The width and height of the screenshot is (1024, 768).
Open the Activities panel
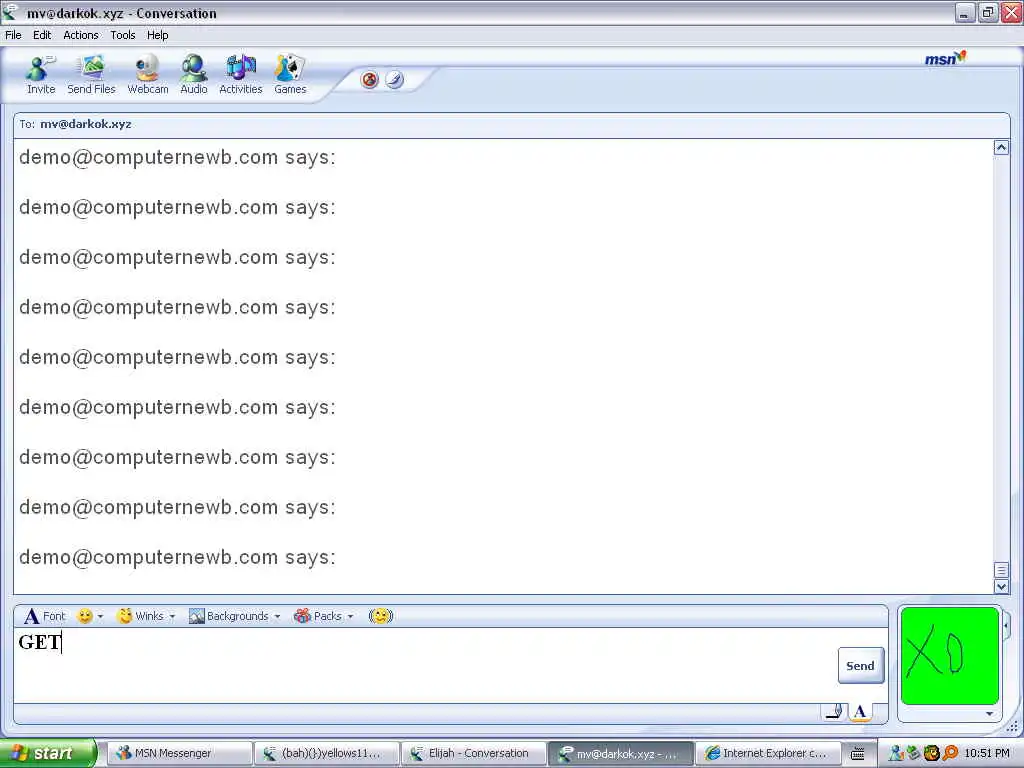click(240, 74)
